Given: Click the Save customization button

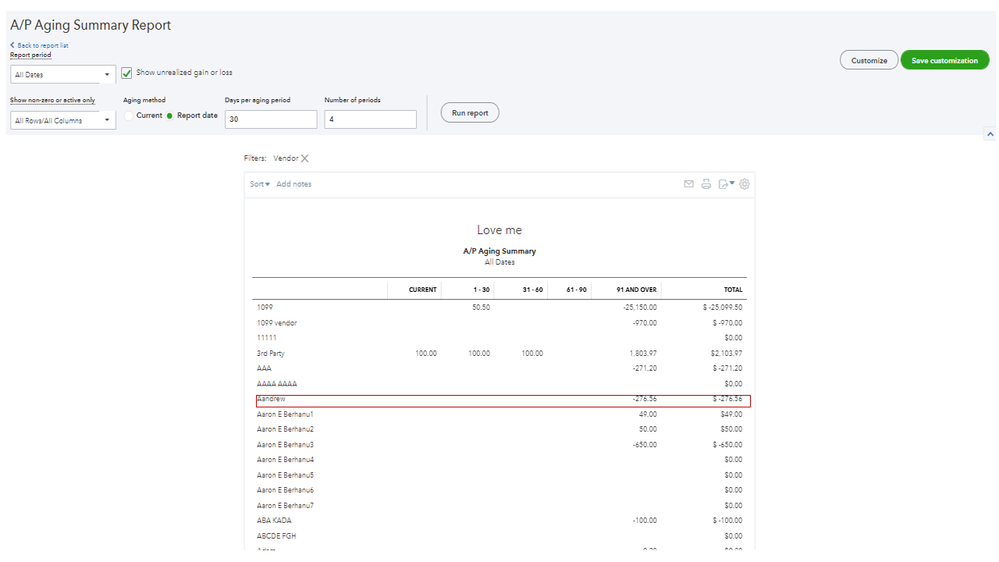Looking at the screenshot, I should (x=944, y=61).
